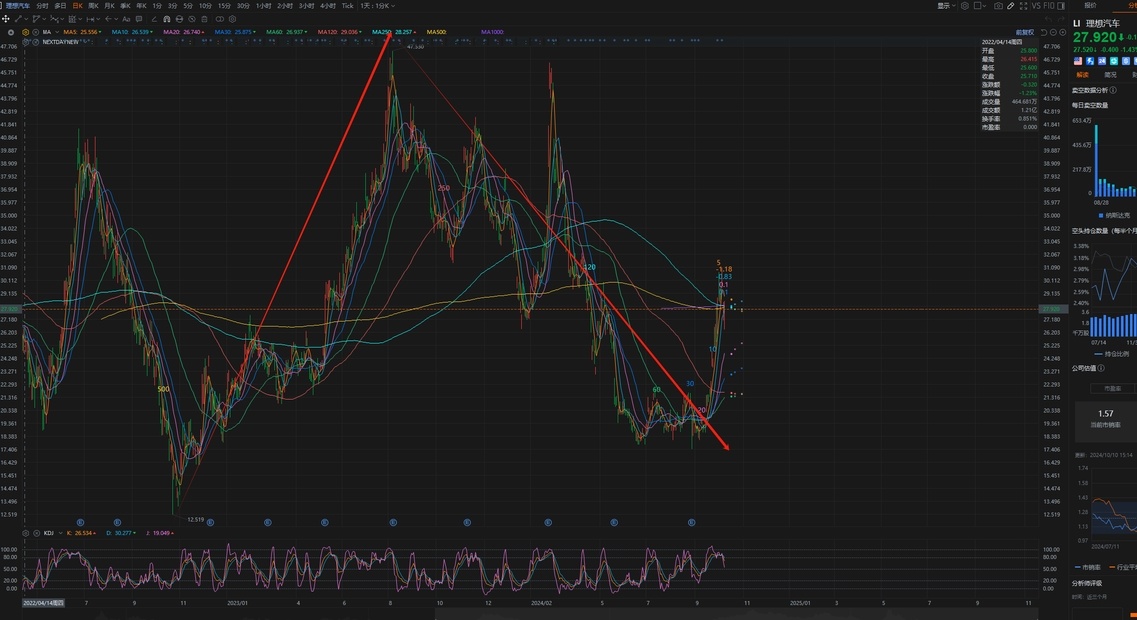The height and width of the screenshot is (620, 1137).
Task: Switch to the 分时 intraday tab
Action: click(x=43, y=6)
